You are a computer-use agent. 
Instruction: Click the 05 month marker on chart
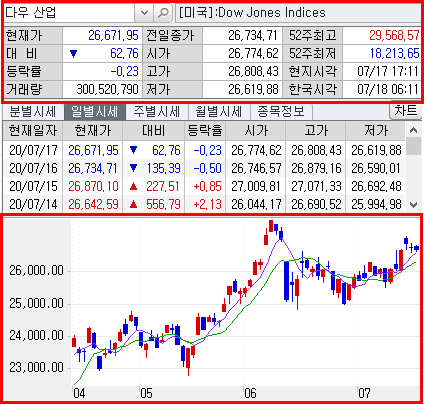coord(146,394)
